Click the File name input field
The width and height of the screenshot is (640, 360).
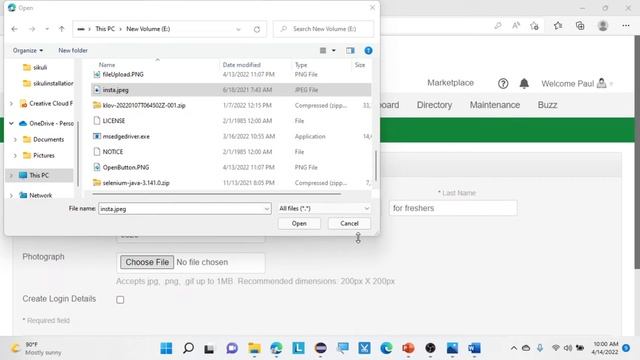(x=184, y=209)
